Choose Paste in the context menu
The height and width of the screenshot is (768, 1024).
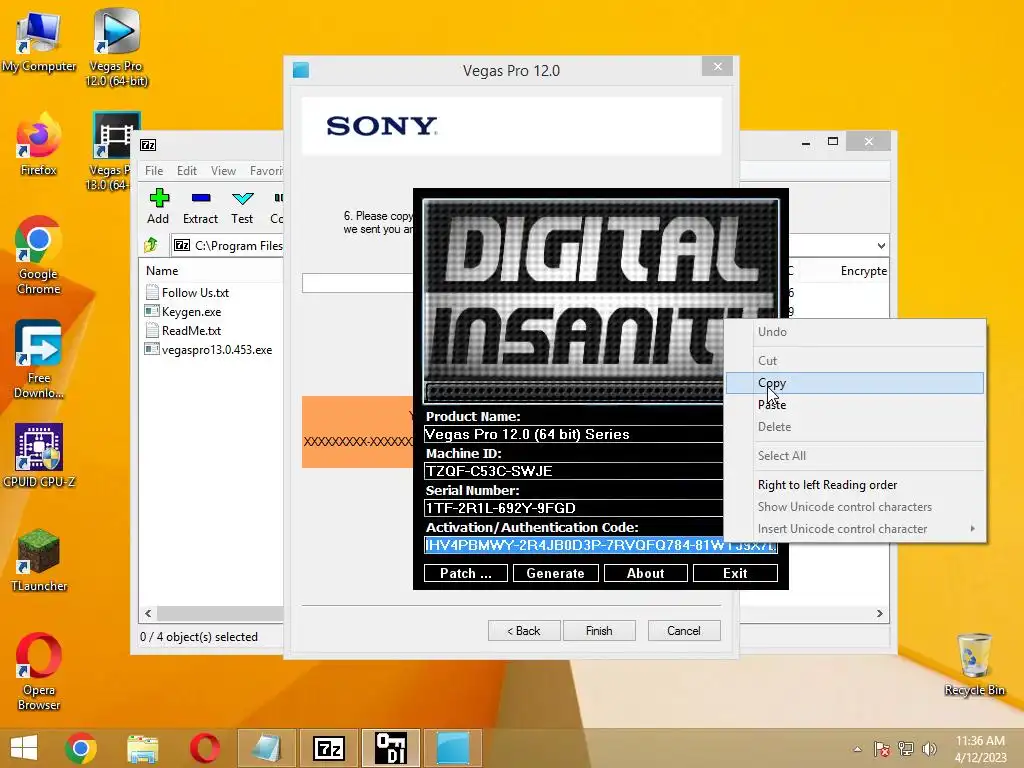pos(854,405)
